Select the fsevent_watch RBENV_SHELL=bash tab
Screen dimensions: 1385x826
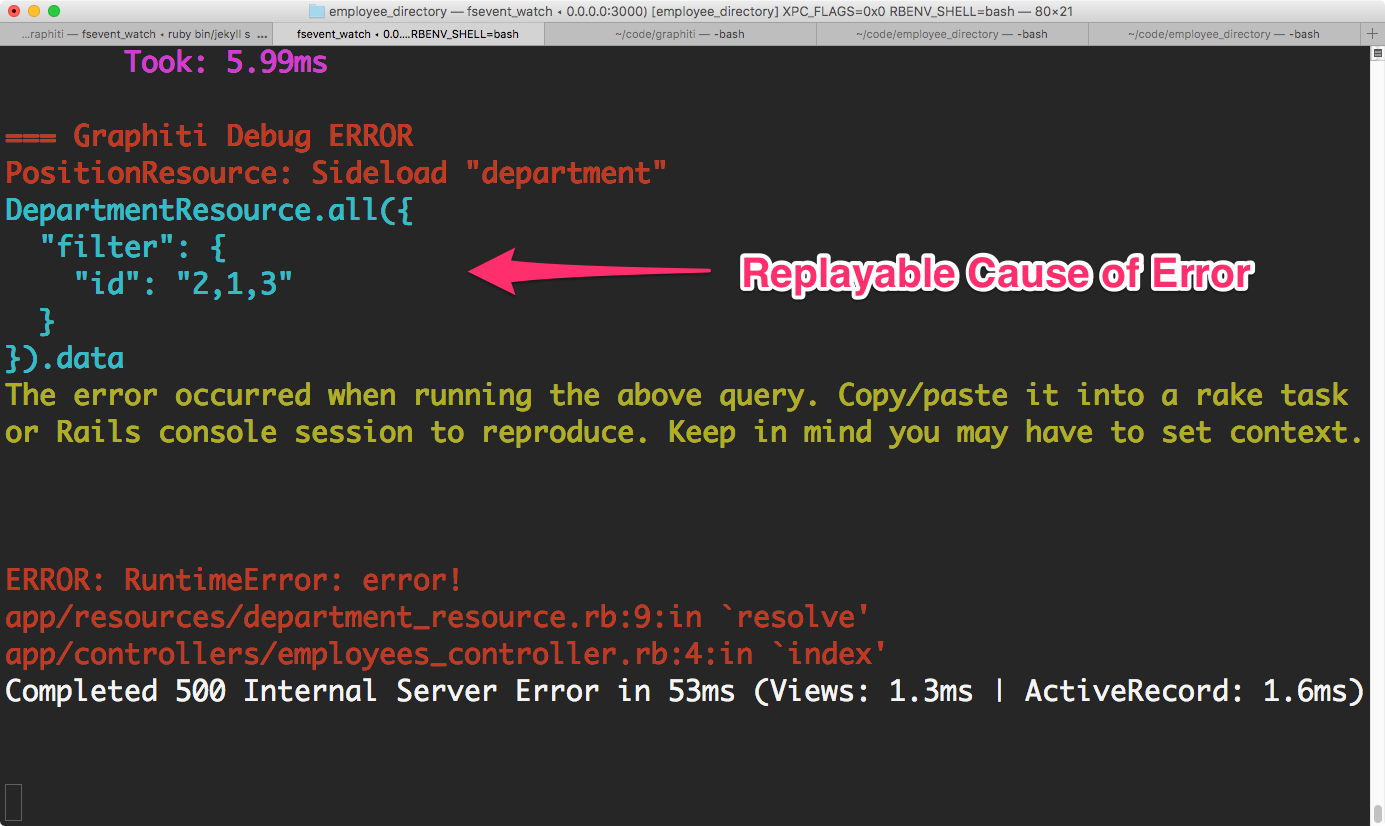pos(408,34)
